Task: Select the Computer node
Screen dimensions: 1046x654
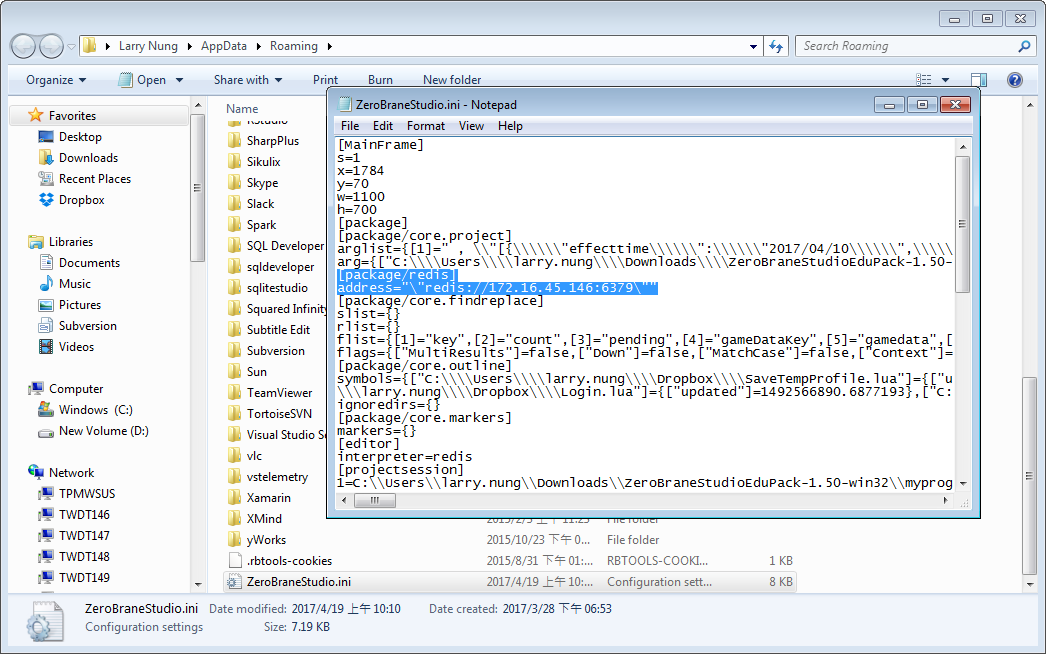Action: pyautogui.click(x=76, y=389)
